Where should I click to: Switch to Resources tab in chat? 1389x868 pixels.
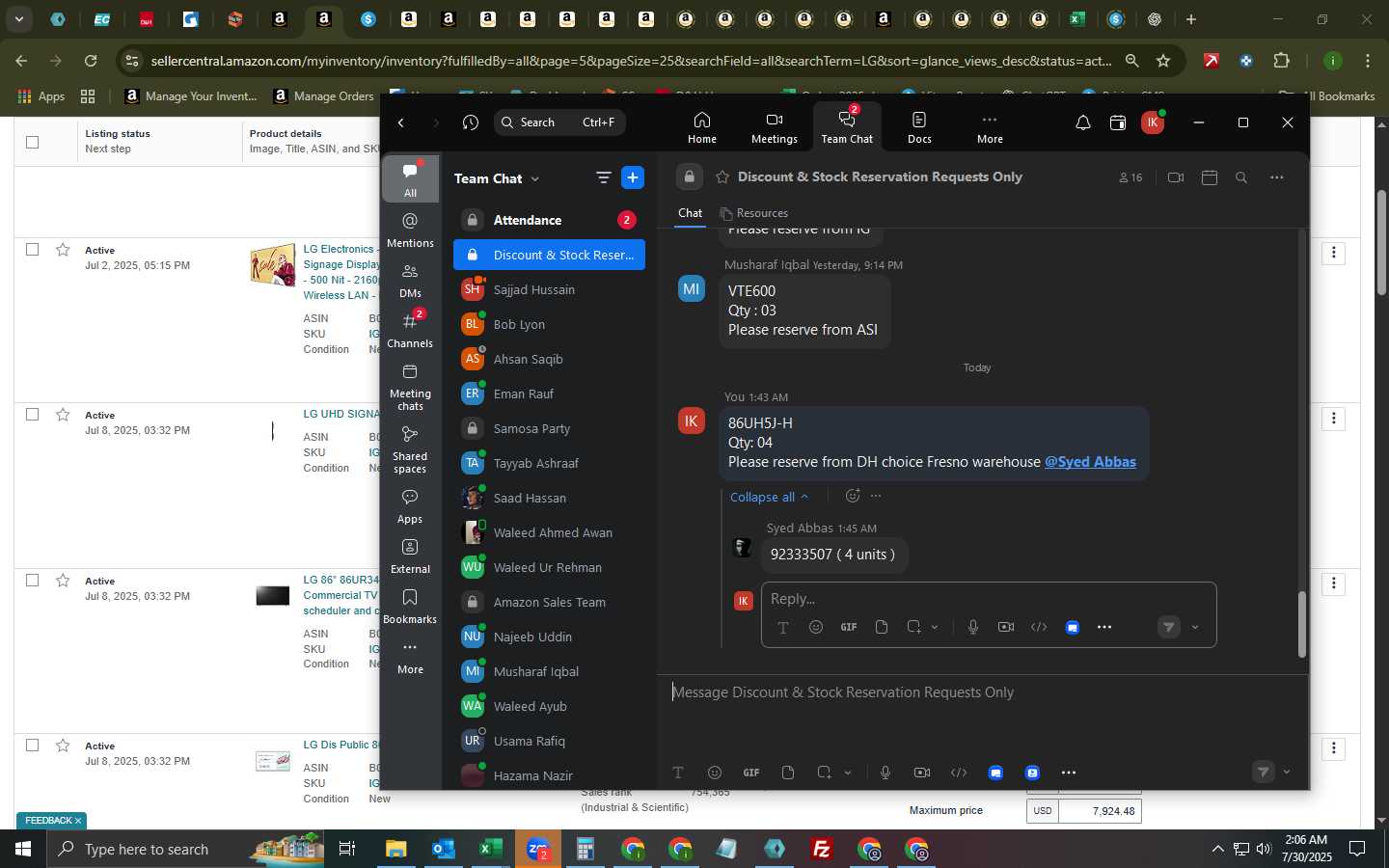coord(753,213)
